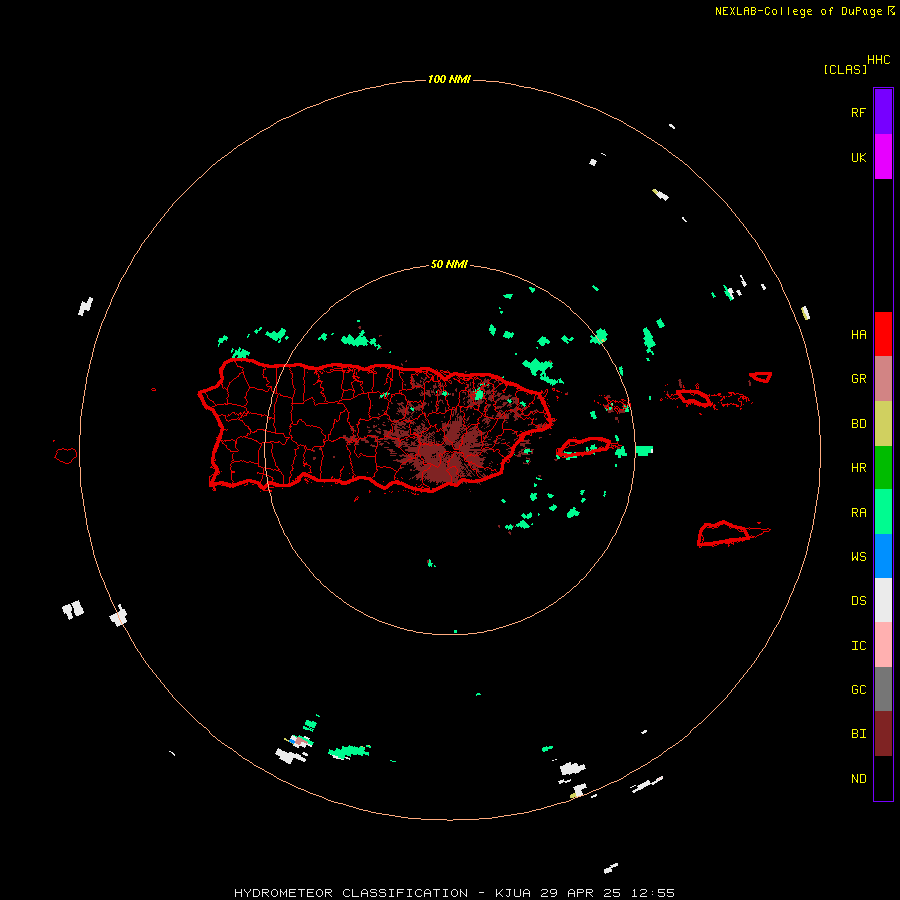Click the '29 APR 25' date text
900x900 pixels.
(581, 893)
